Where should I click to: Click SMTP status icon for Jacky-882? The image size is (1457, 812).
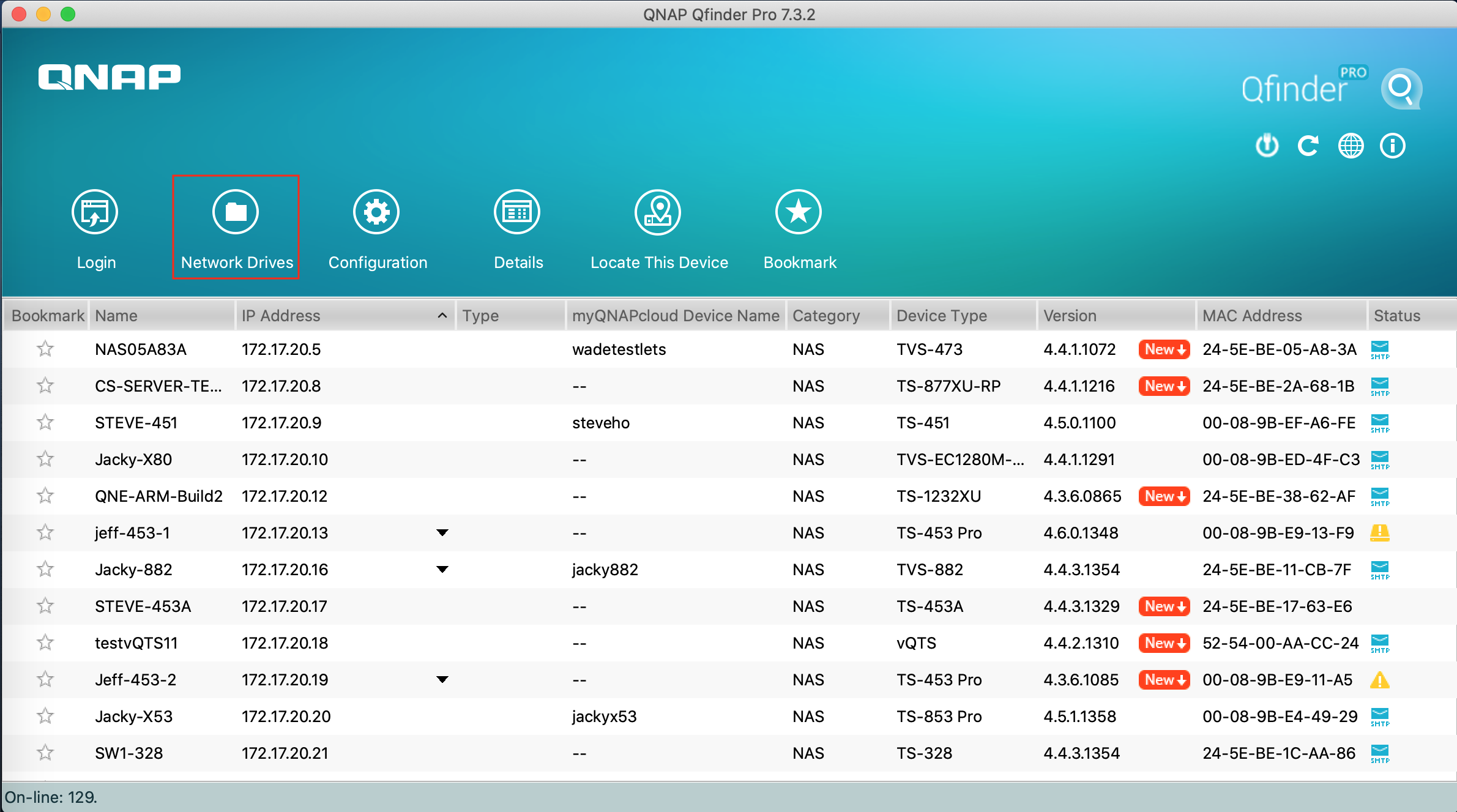click(1380, 570)
